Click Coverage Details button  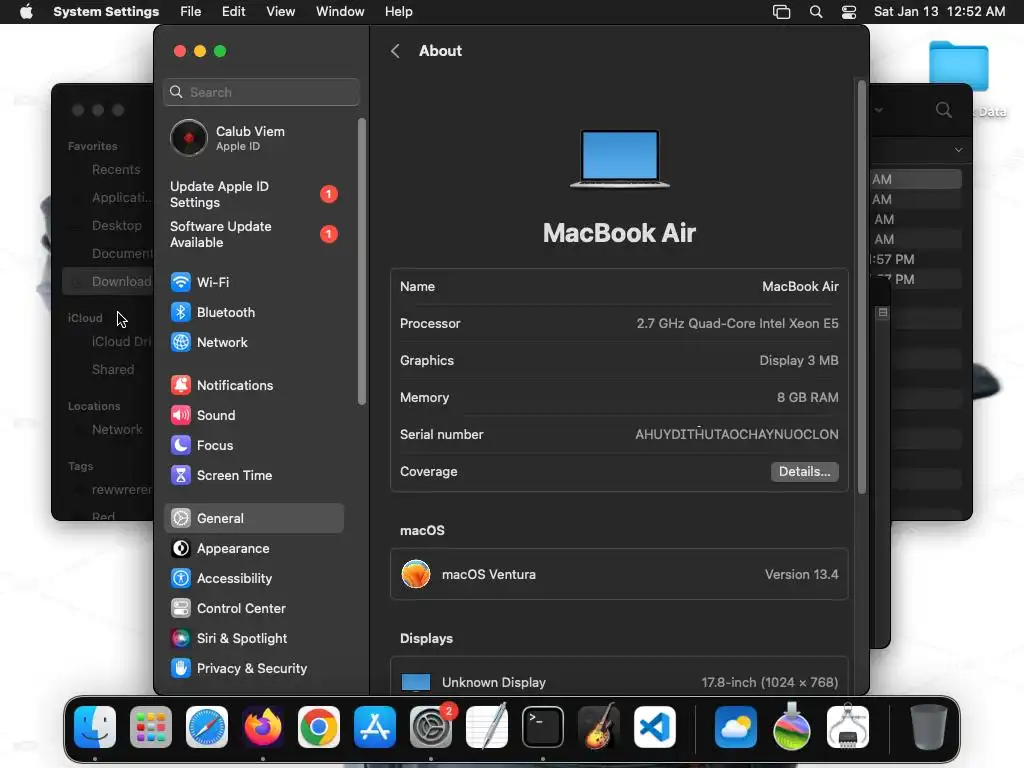point(805,472)
